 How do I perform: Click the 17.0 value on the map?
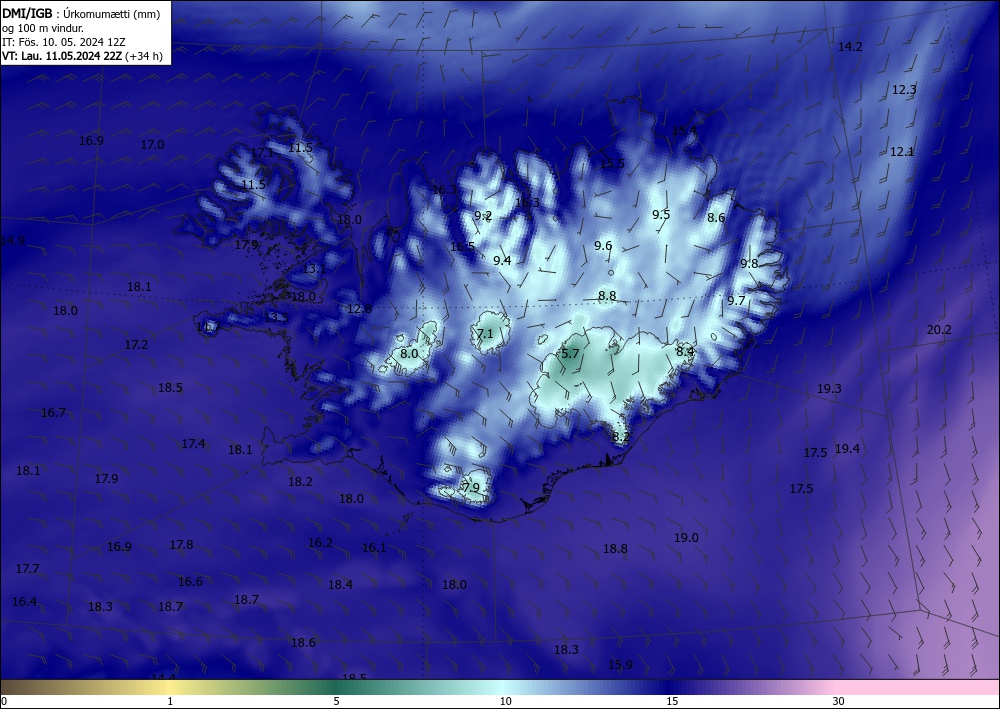coord(152,145)
